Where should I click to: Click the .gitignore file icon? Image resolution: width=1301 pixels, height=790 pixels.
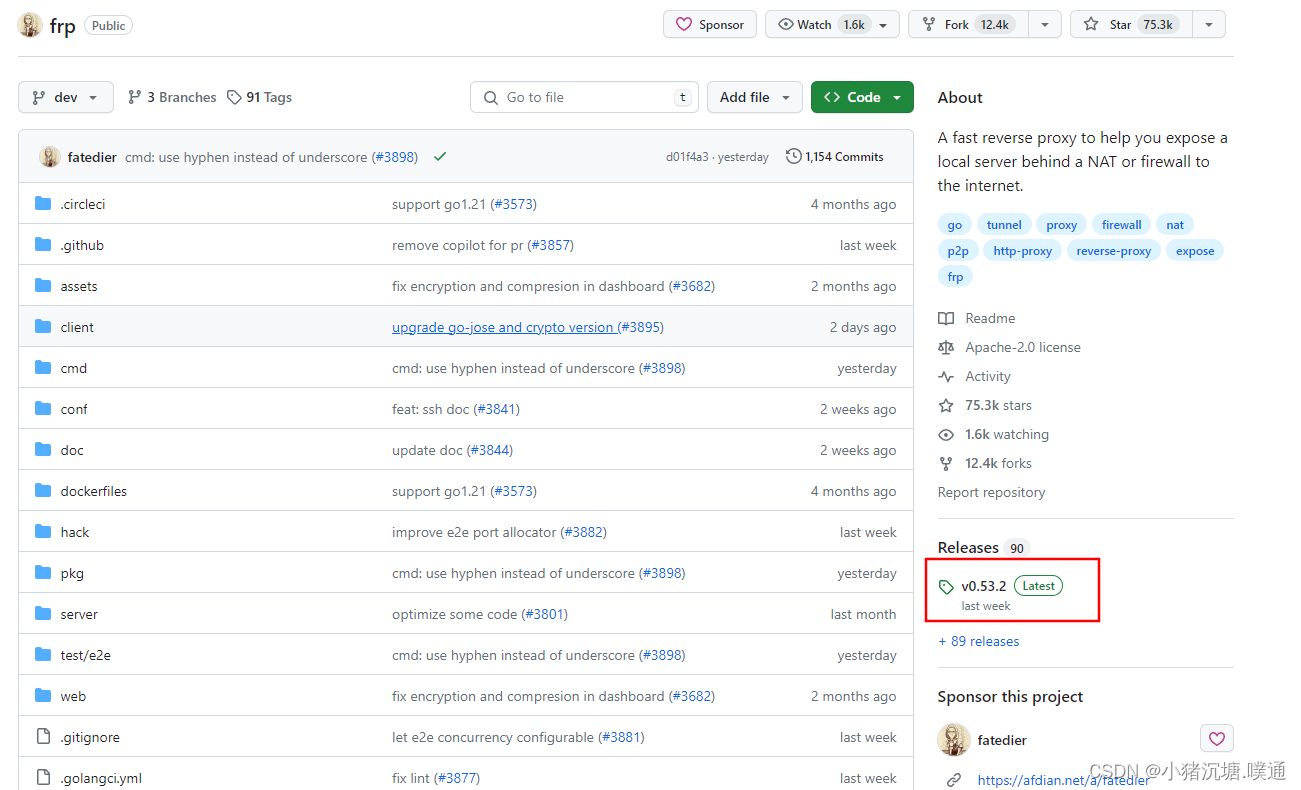click(x=43, y=737)
